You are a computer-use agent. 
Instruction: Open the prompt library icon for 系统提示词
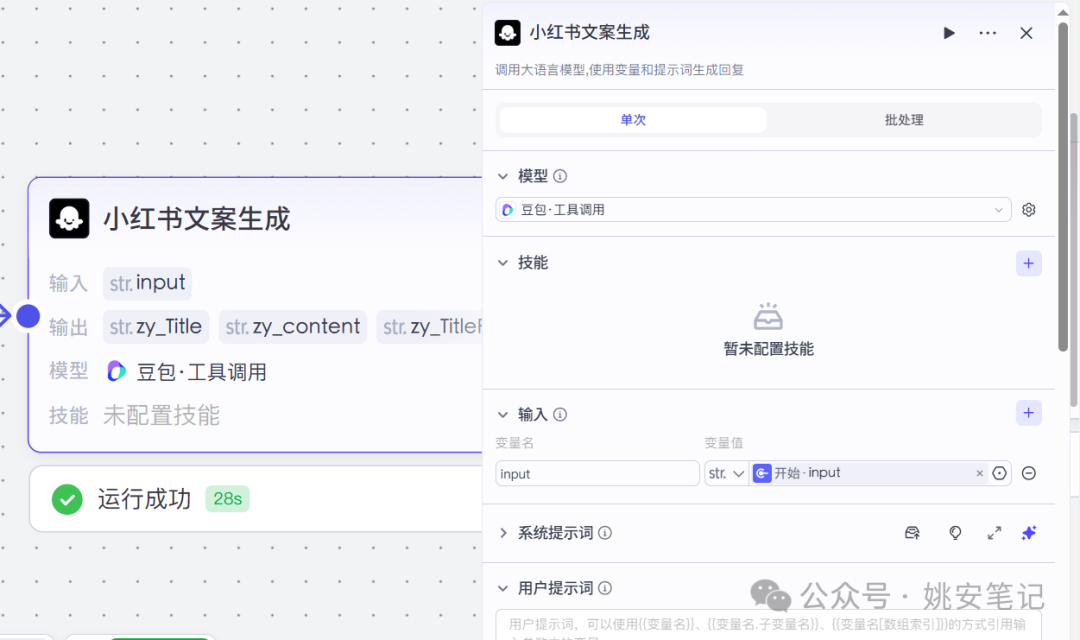click(912, 533)
